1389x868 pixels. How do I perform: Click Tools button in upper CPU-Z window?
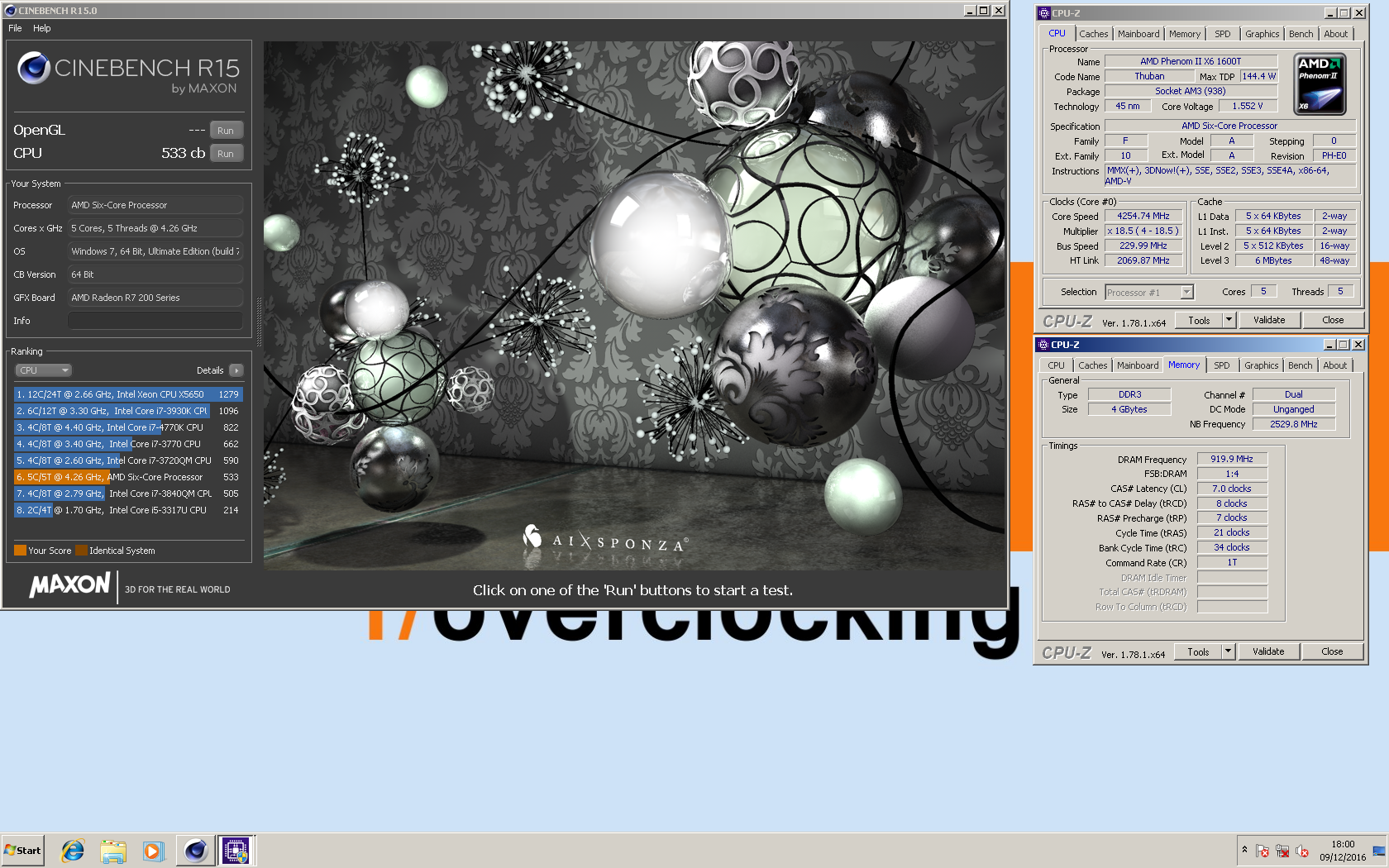1199,320
